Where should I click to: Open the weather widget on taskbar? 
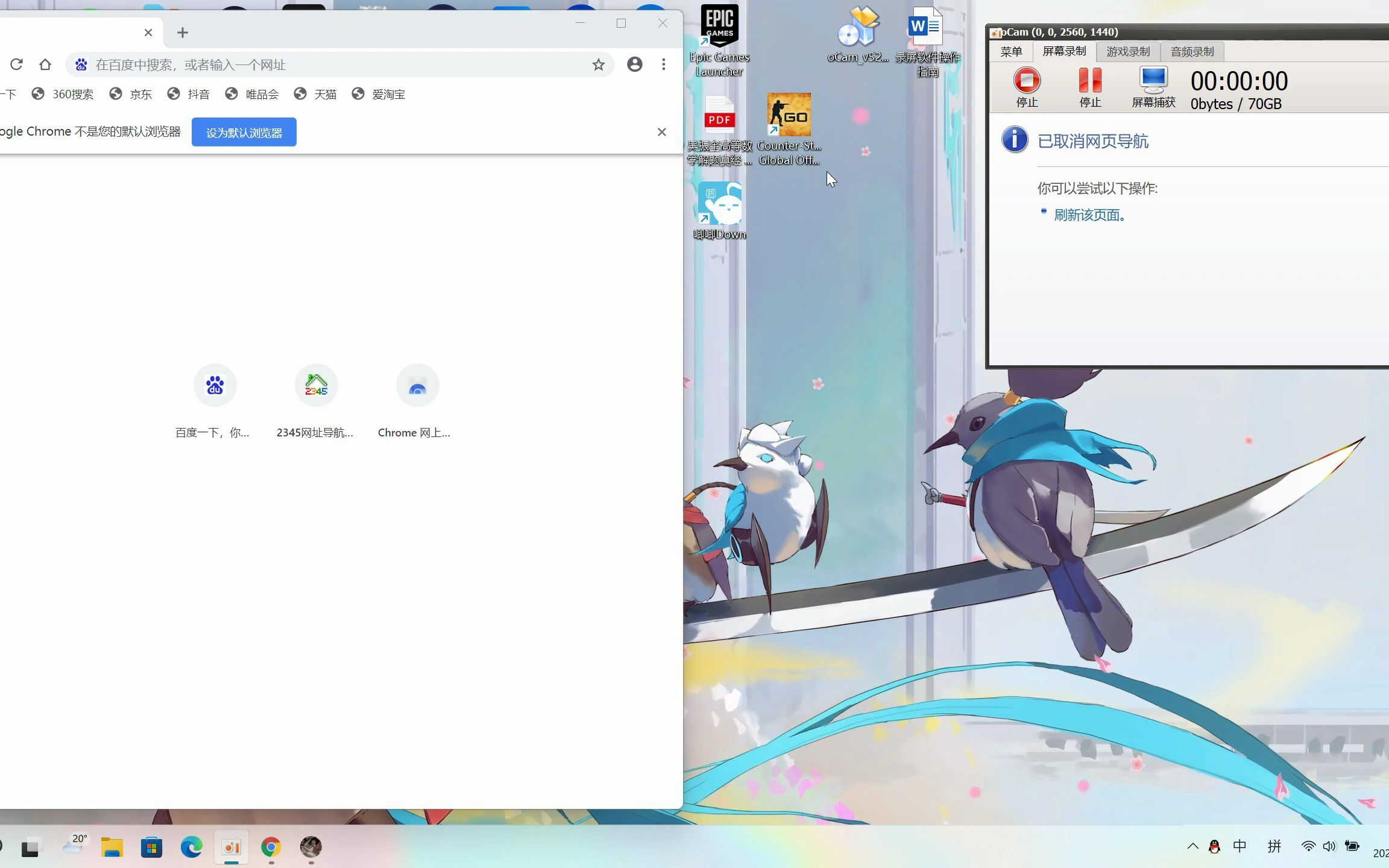click(x=74, y=846)
